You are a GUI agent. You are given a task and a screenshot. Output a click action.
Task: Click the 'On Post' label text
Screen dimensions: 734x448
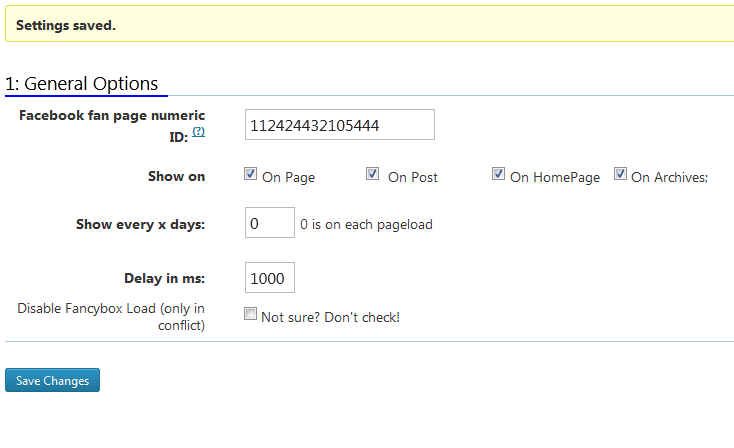pyautogui.click(x=413, y=177)
